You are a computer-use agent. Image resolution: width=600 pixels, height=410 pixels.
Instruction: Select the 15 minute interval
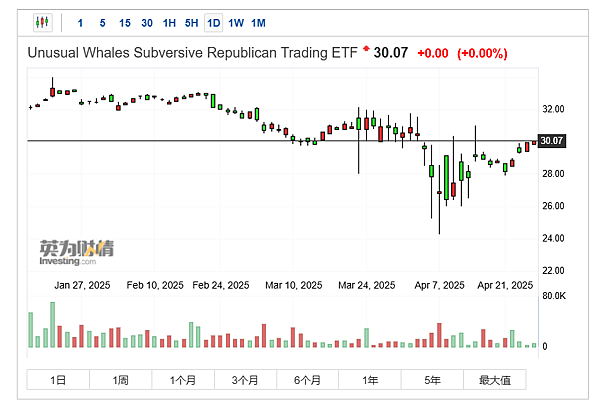[x=125, y=23]
